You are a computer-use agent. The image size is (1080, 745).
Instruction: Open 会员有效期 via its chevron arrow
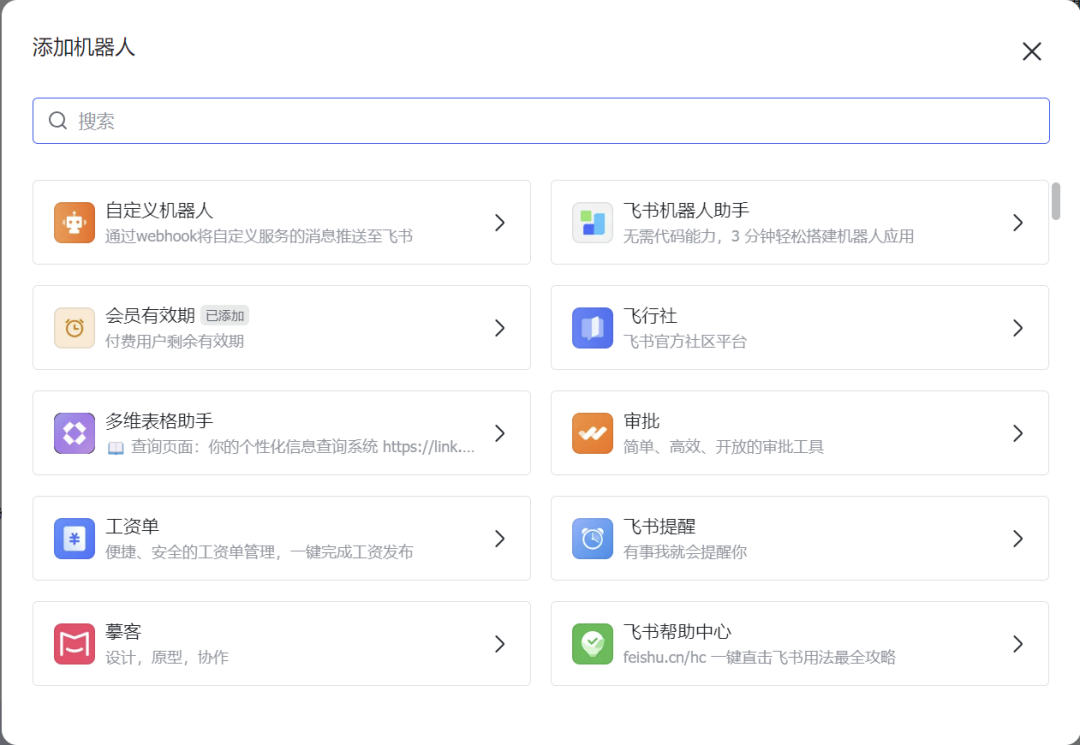(500, 328)
